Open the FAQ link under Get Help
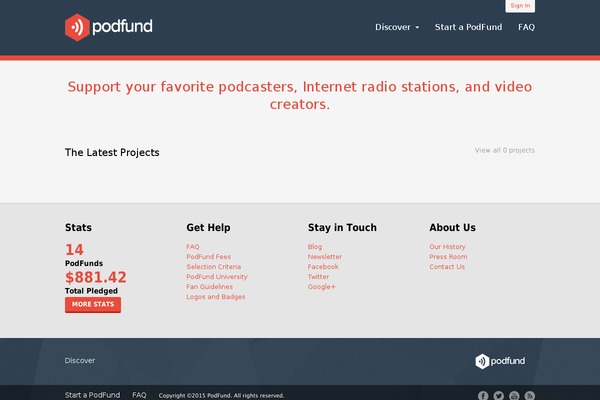 pos(193,247)
